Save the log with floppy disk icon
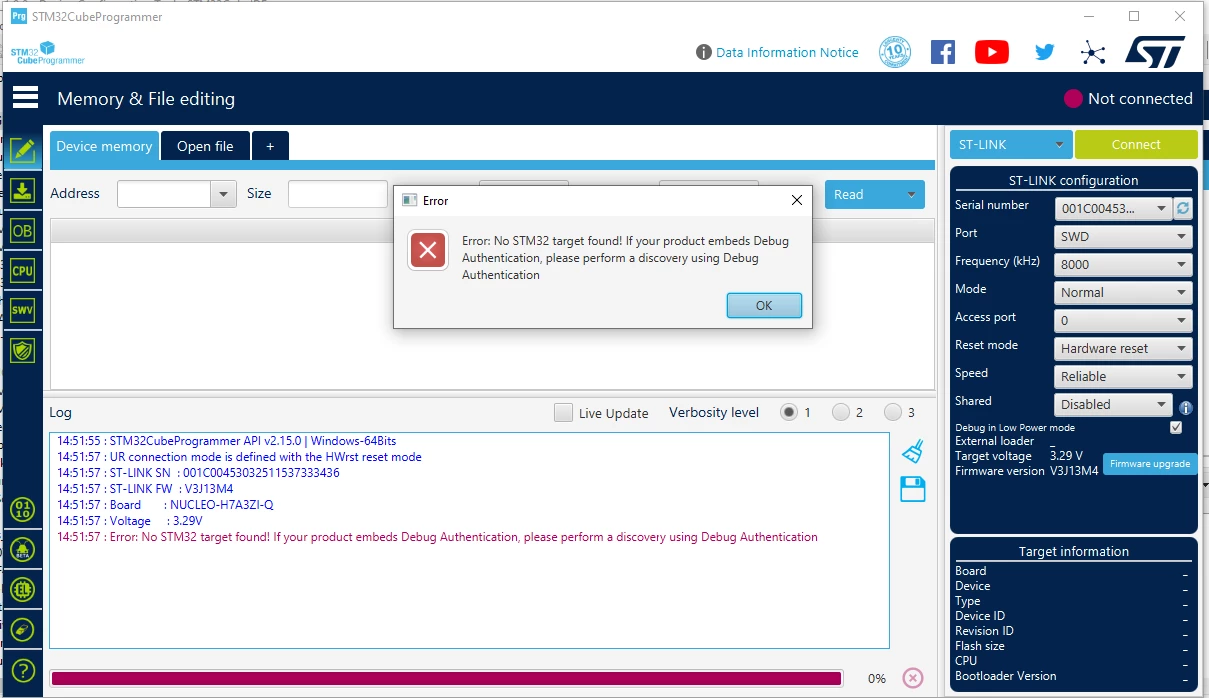 click(x=913, y=489)
